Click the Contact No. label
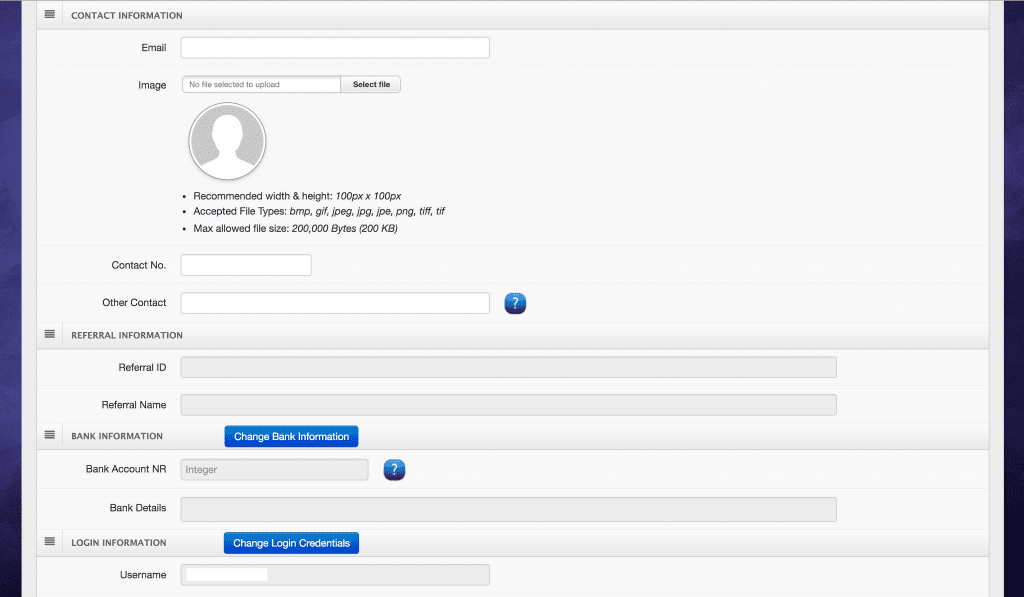The image size is (1024, 597). tap(138, 265)
